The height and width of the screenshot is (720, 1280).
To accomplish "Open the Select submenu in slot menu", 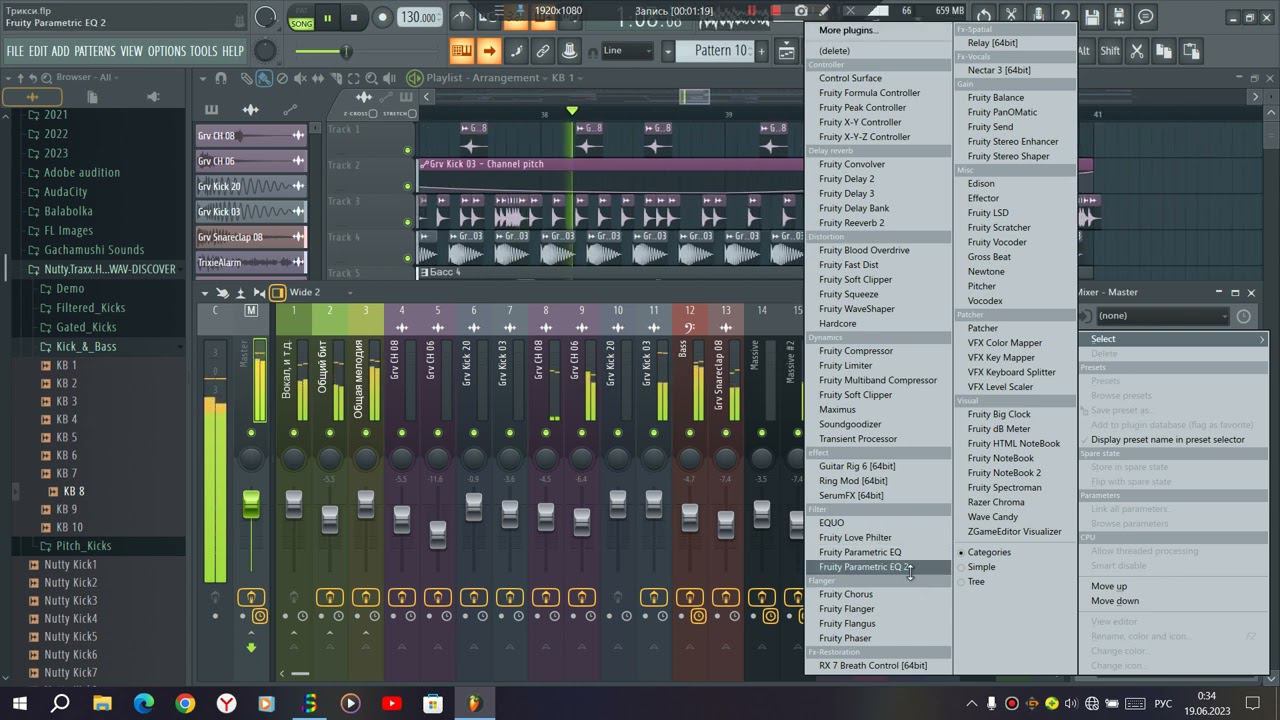I will [x=1173, y=339].
